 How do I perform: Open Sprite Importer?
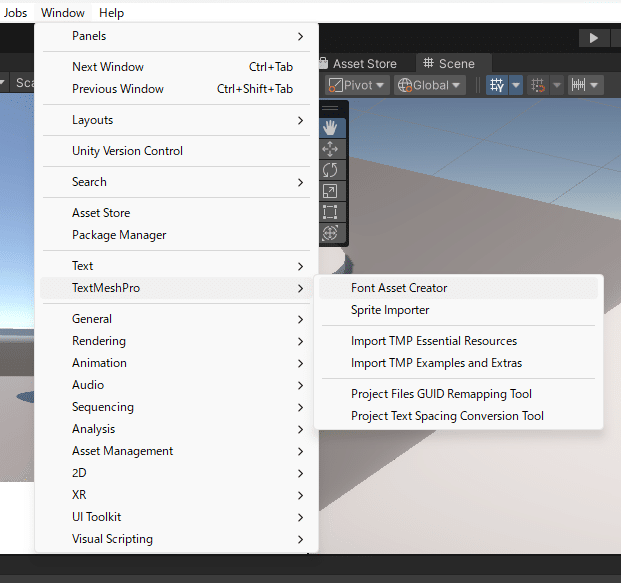458,310
